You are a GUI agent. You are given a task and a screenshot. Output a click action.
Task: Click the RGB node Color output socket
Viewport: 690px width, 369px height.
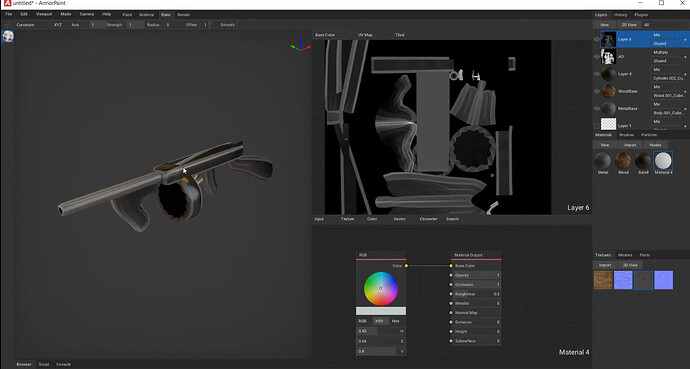coord(406,266)
